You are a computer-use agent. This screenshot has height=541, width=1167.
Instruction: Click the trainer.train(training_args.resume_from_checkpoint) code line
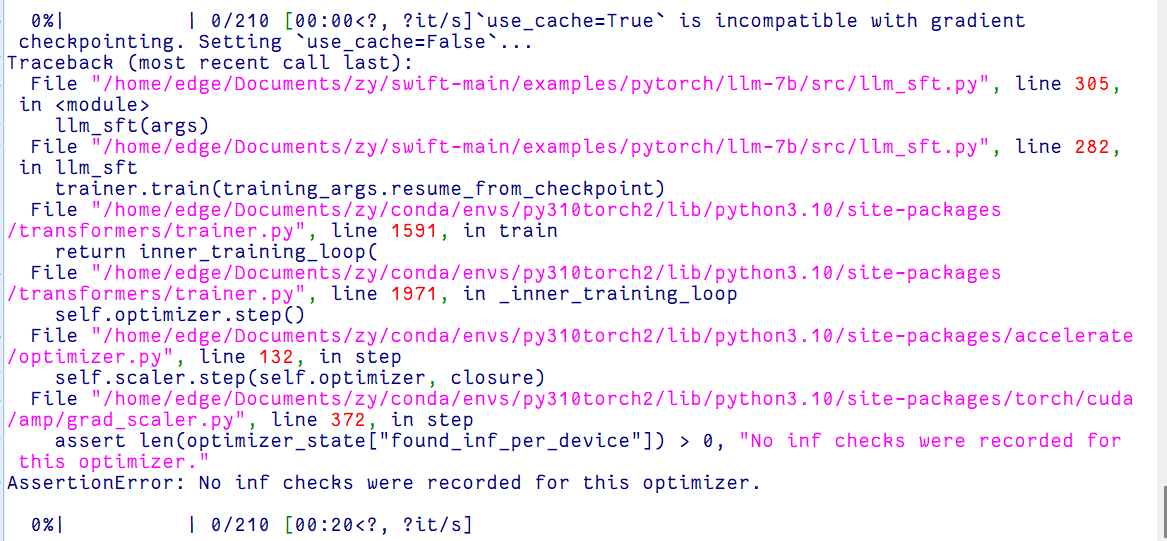click(x=360, y=189)
